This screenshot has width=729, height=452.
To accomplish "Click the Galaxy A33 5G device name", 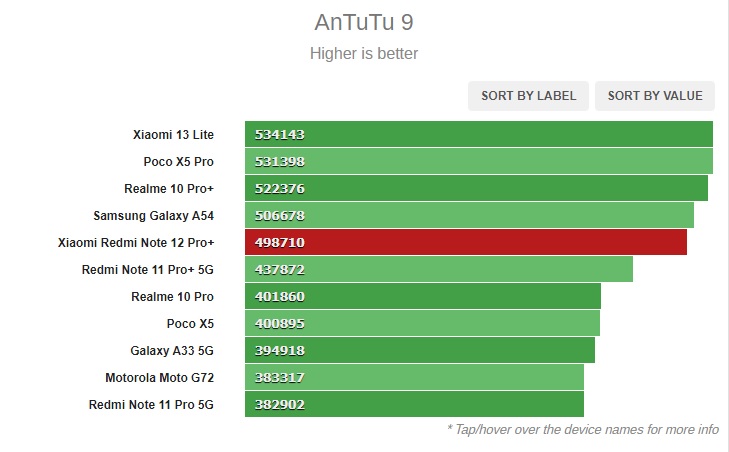I will coord(172,351).
